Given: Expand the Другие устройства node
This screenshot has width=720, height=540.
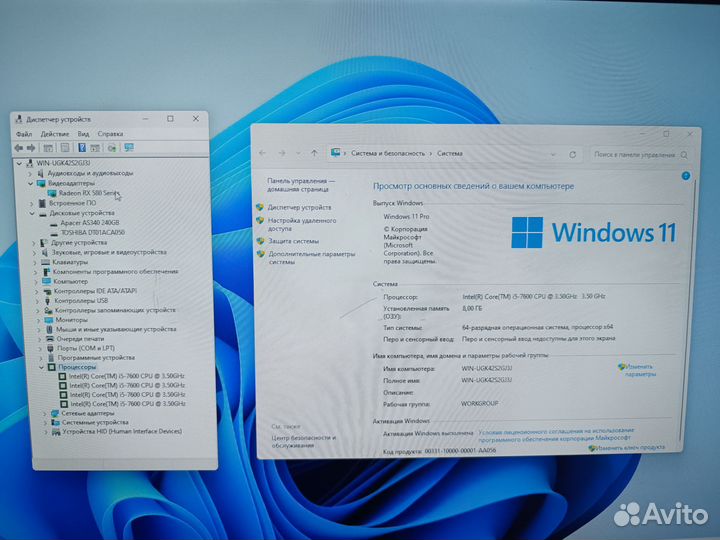Looking at the screenshot, I should 34,243.
